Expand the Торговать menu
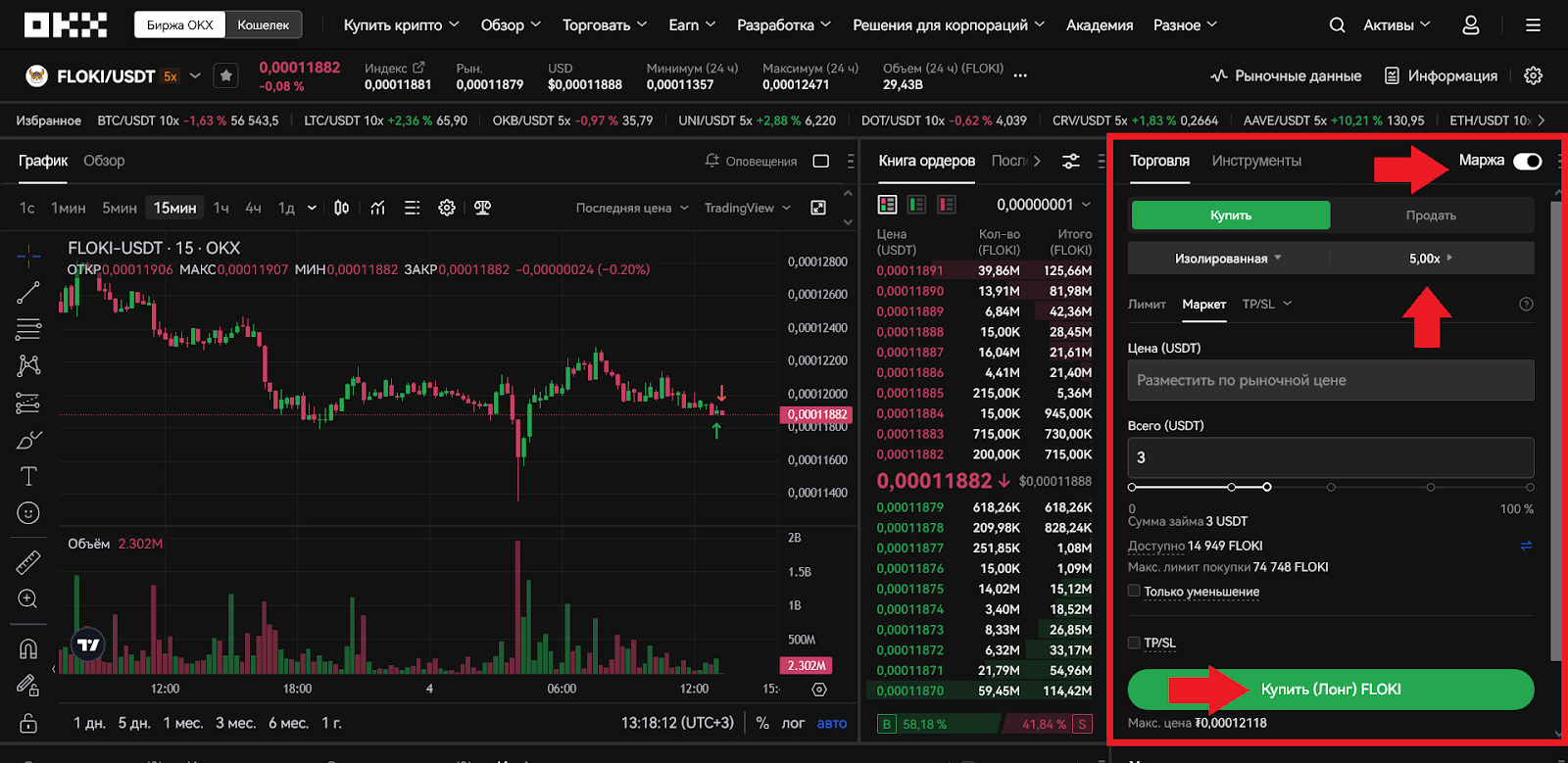1568x763 pixels. point(605,25)
